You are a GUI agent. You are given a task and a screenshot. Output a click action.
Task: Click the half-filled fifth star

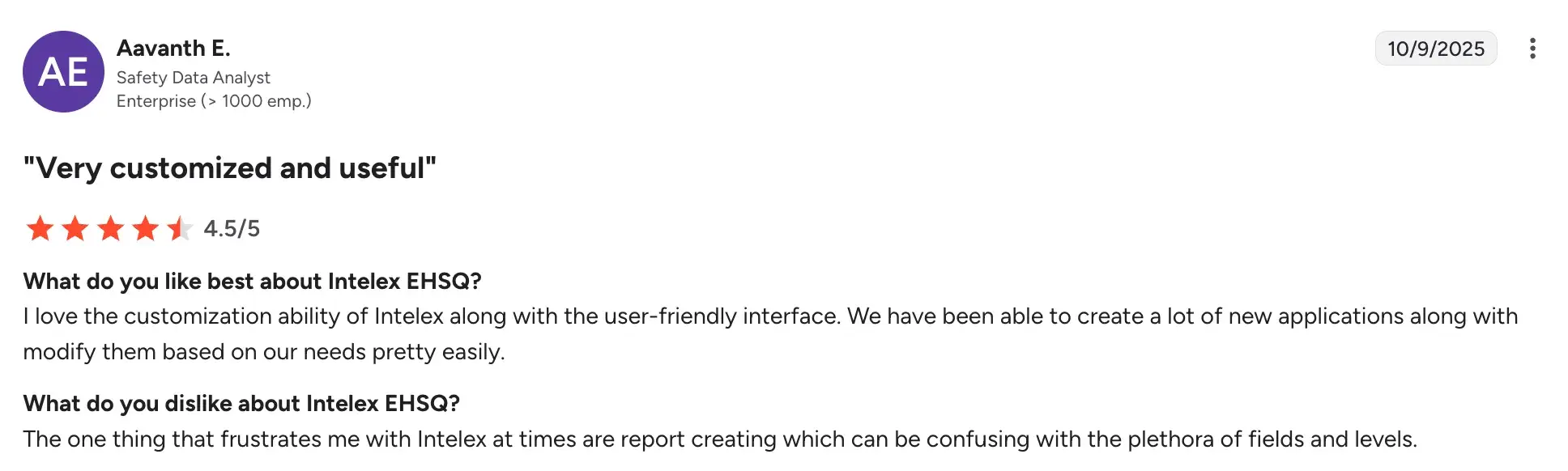180,229
